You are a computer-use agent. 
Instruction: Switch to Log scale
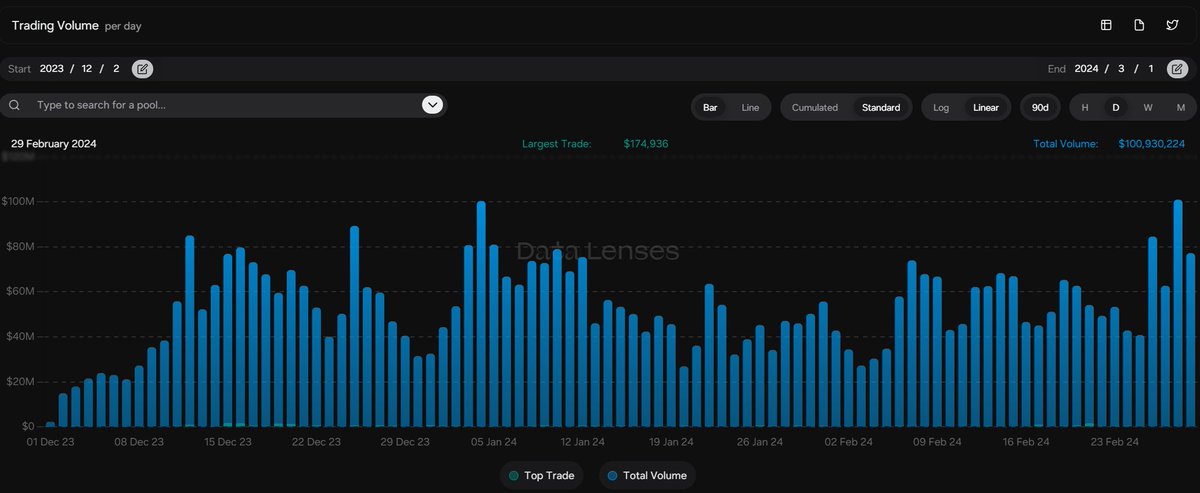pyautogui.click(x=941, y=107)
